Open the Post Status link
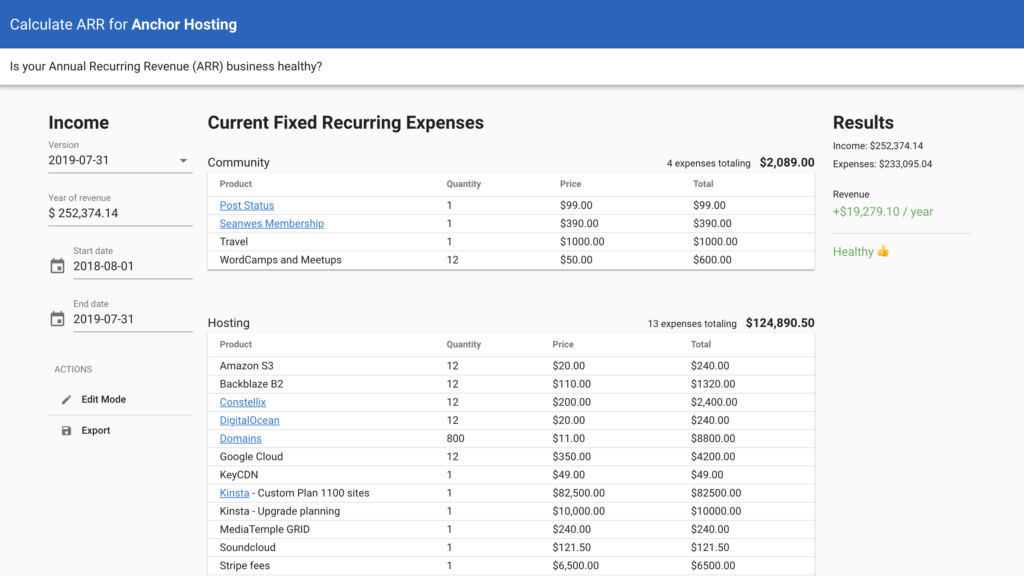1024x576 pixels. point(246,206)
